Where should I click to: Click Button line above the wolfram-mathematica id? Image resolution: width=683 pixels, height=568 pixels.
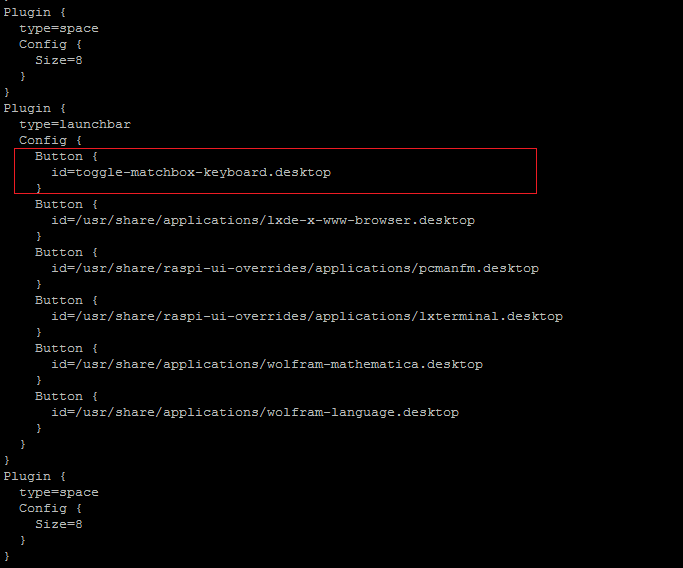click(x=66, y=348)
